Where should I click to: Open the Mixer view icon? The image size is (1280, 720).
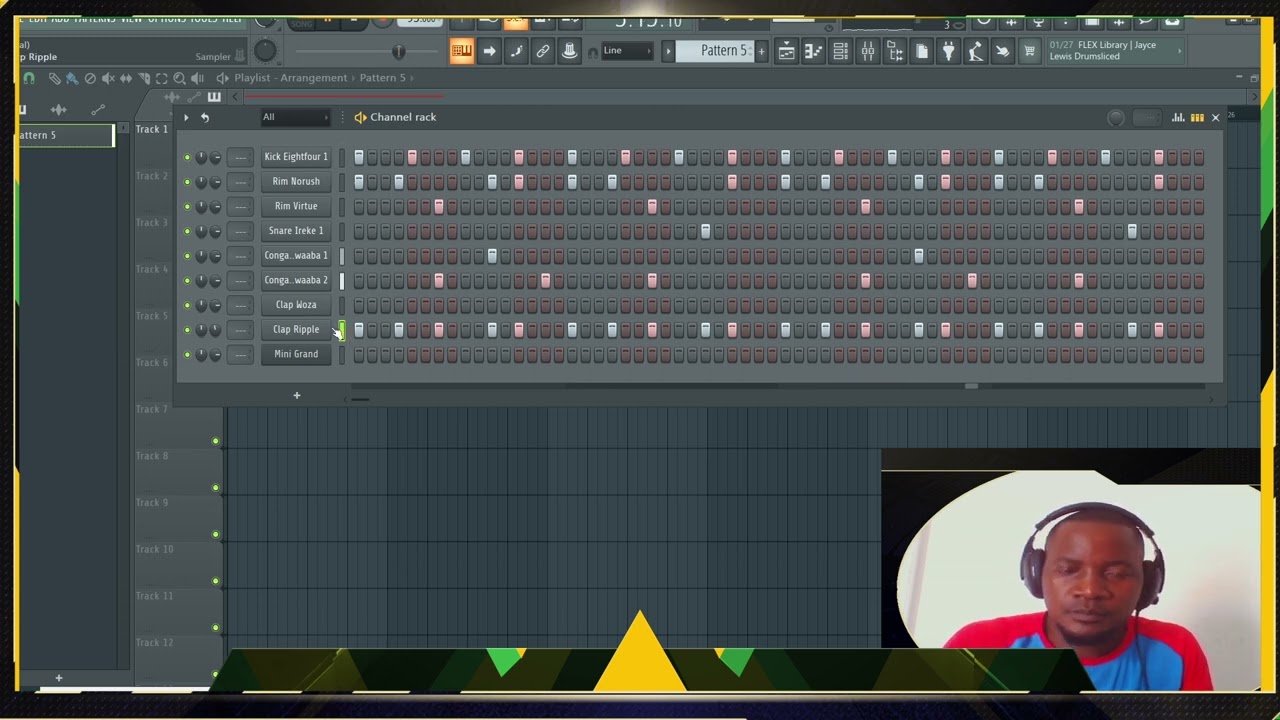[868, 51]
